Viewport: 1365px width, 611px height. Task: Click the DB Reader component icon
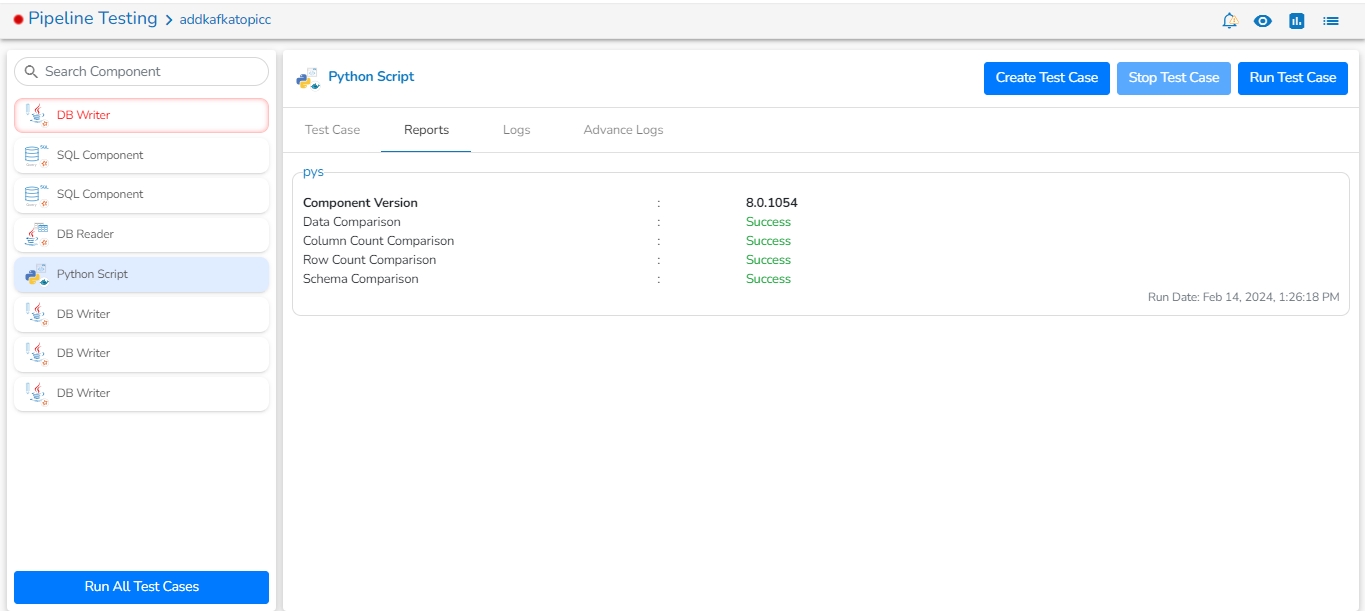click(x=36, y=235)
